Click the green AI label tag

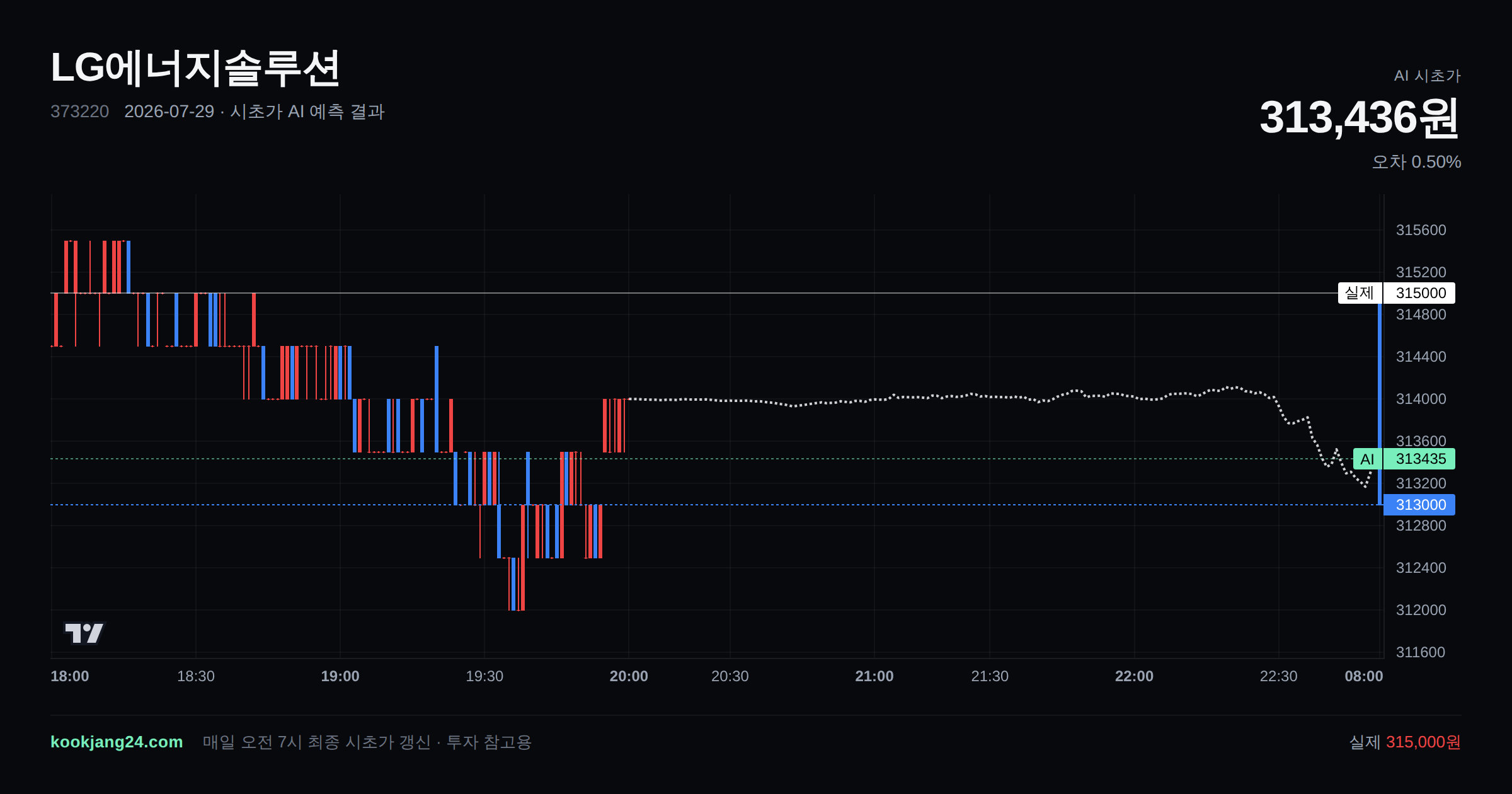point(1367,459)
